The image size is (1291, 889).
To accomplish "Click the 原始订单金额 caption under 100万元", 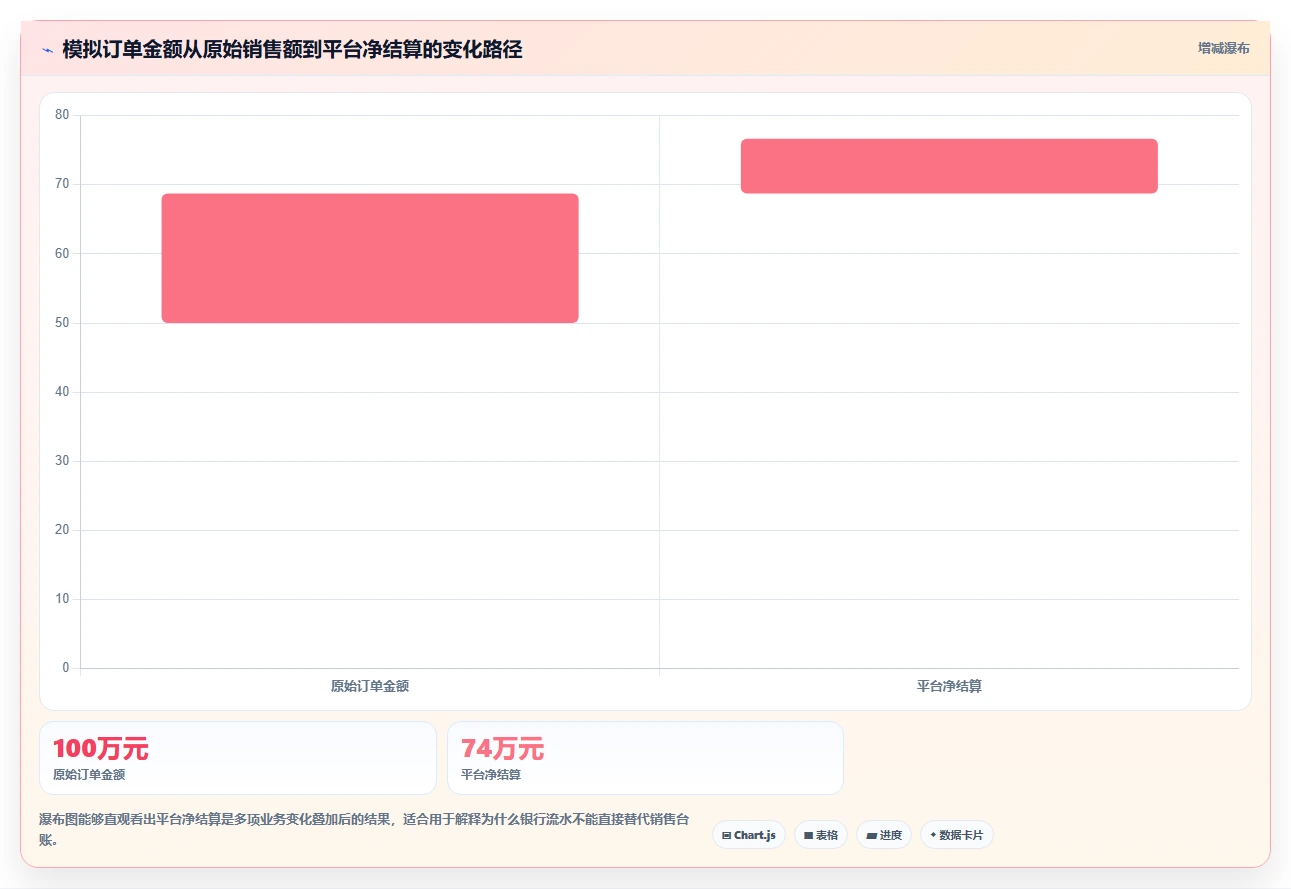I will point(89,774).
